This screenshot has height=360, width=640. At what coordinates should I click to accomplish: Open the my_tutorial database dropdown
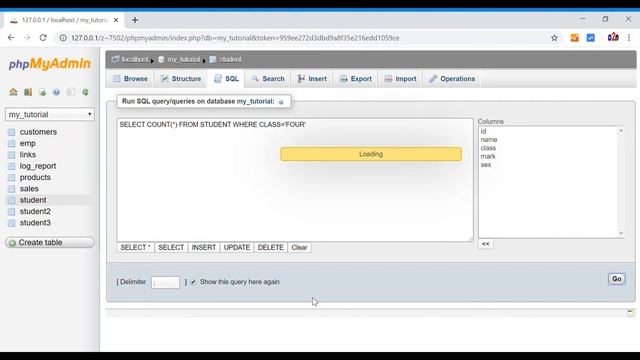point(50,114)
